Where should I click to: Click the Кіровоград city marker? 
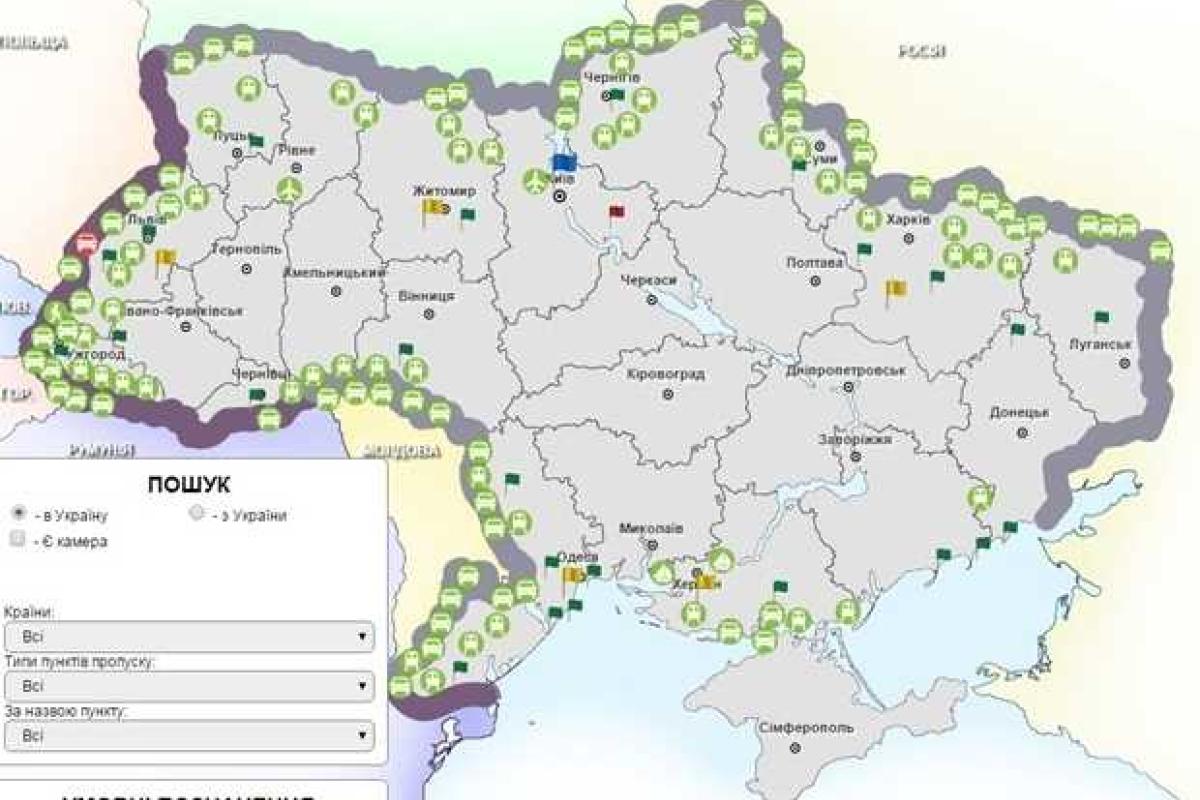click(667, 394)
